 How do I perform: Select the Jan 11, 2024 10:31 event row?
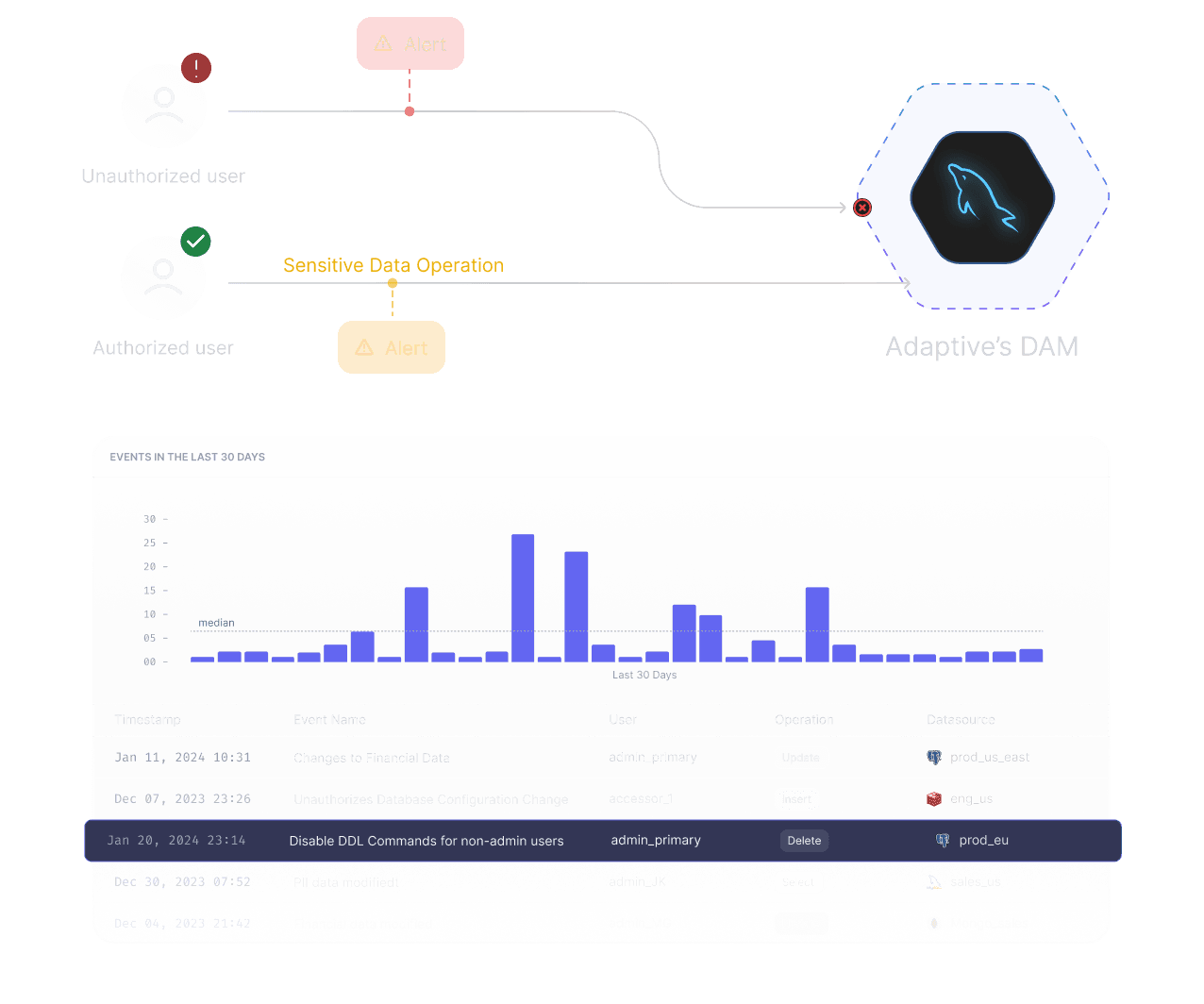click(x=601, y=758)
